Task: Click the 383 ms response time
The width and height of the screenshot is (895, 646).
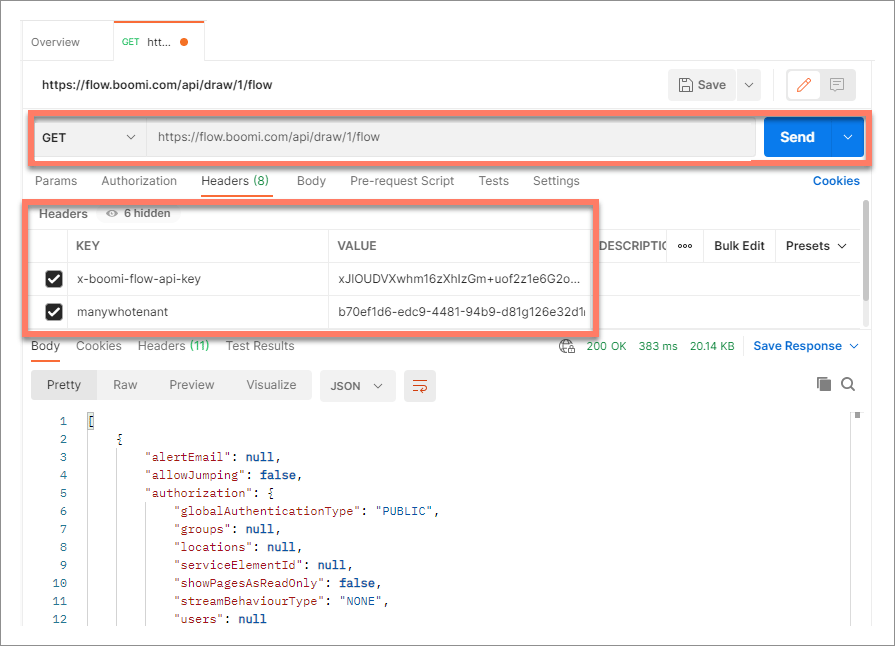Action: 658,346
